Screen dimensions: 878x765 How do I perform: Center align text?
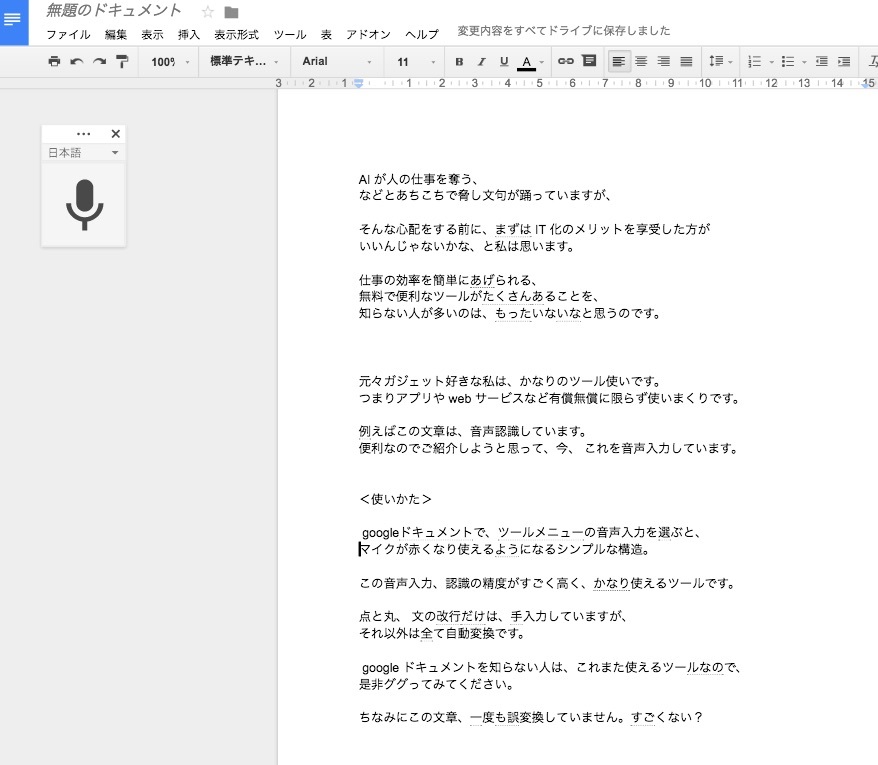click(x=641, y=62)
